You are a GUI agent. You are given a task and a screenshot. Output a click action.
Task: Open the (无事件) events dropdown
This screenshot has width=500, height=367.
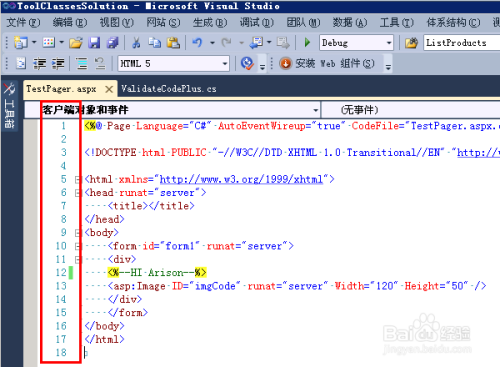pos(411,110)
